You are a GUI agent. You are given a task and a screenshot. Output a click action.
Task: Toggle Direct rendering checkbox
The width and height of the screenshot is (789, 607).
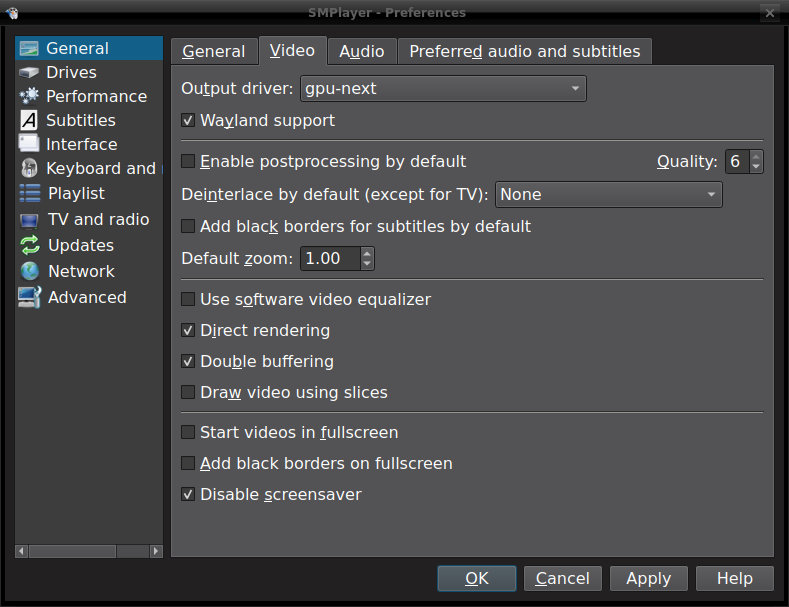(188, 330)
